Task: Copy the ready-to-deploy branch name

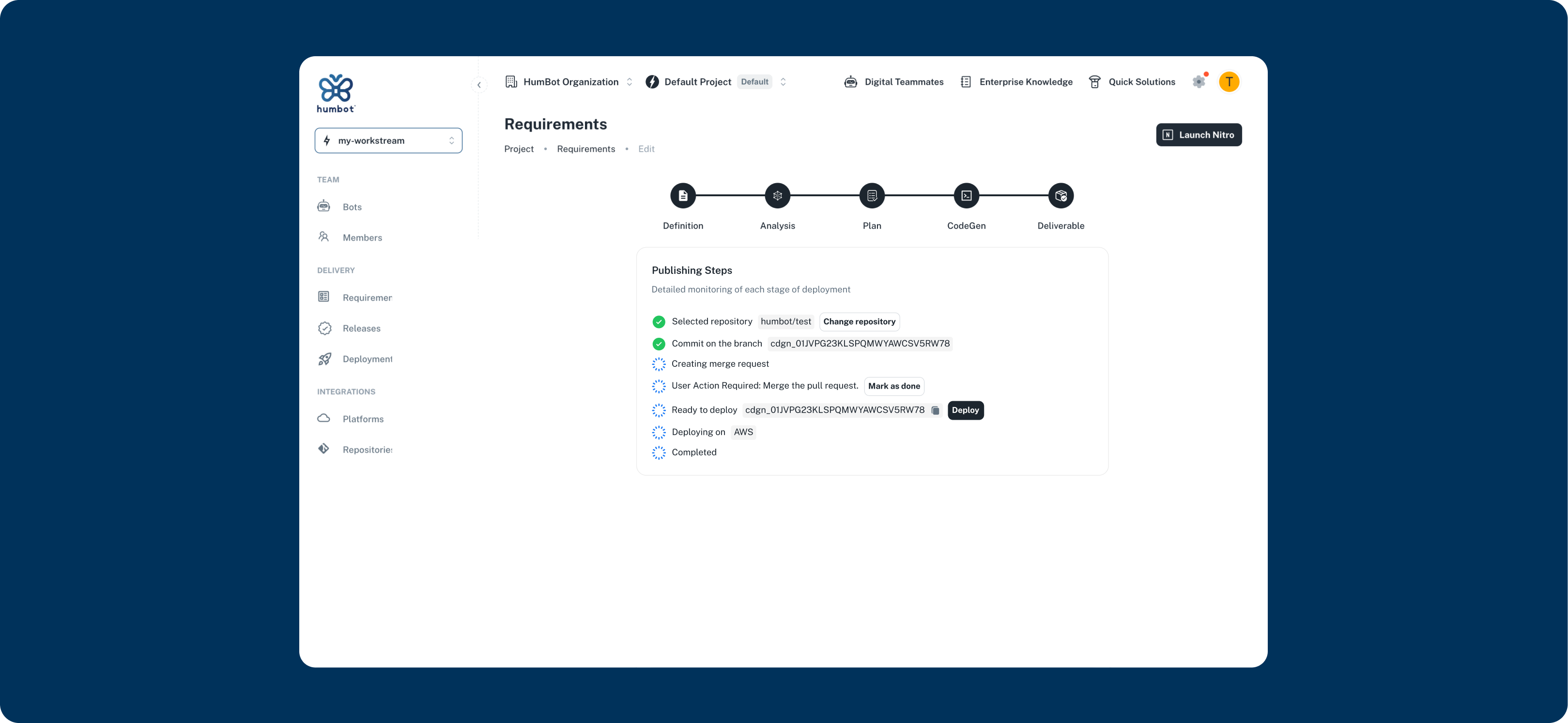Action: (936, 410)
